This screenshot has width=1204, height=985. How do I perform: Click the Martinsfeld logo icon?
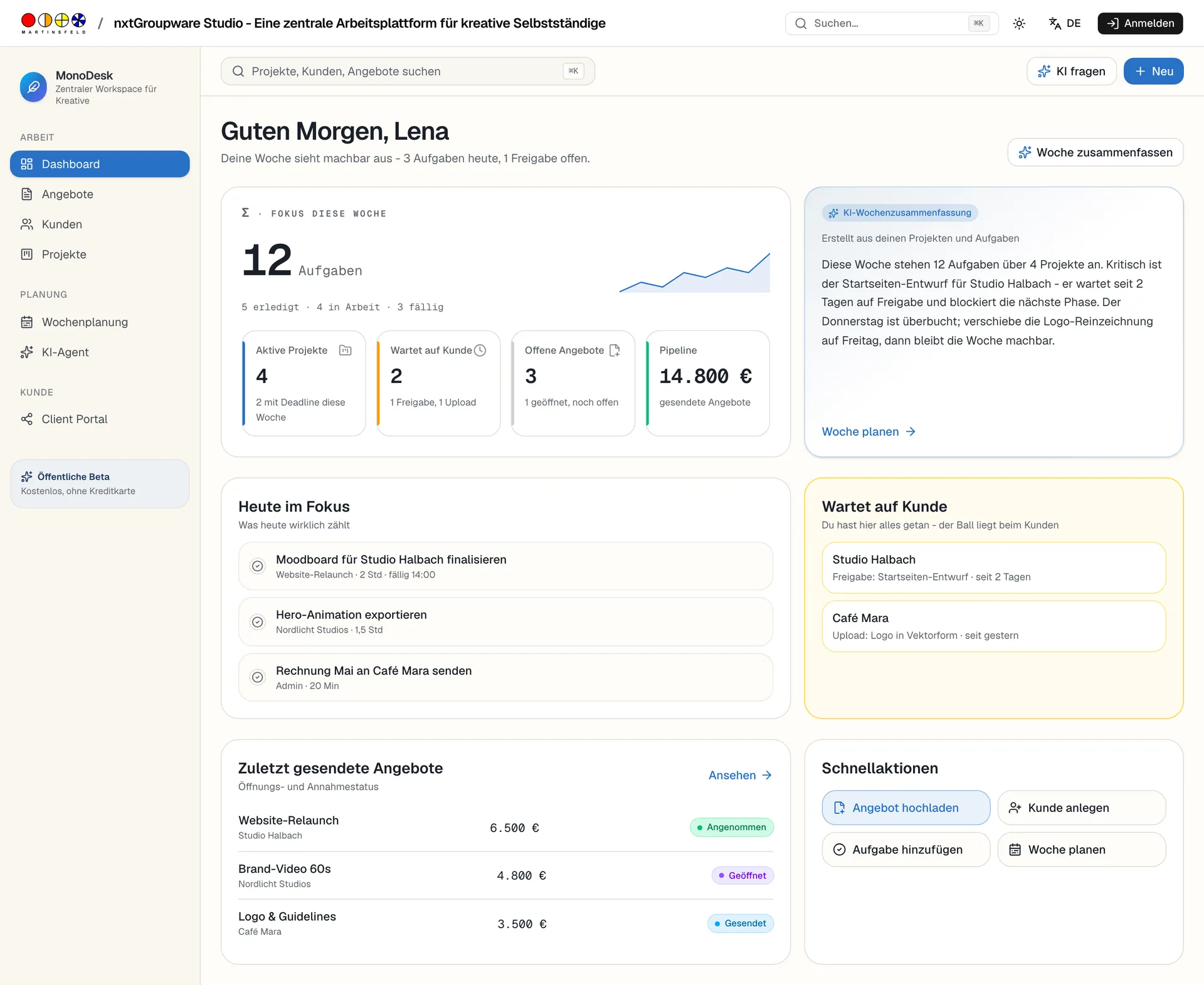click(53, 23)
